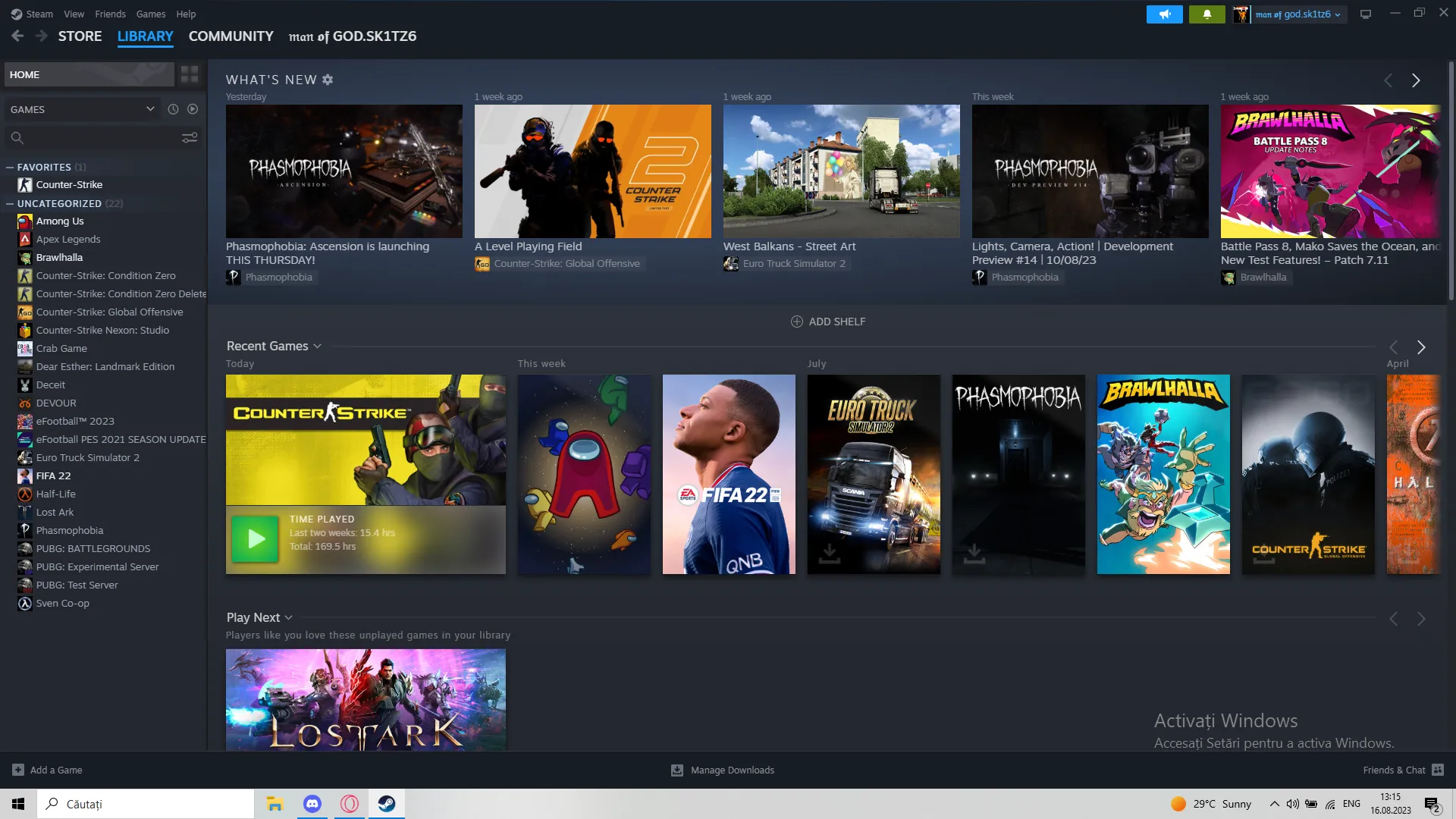
Task: Collapse the UNCATEGORIZED category
Action: pyautogui.click(x=10, y=203)
